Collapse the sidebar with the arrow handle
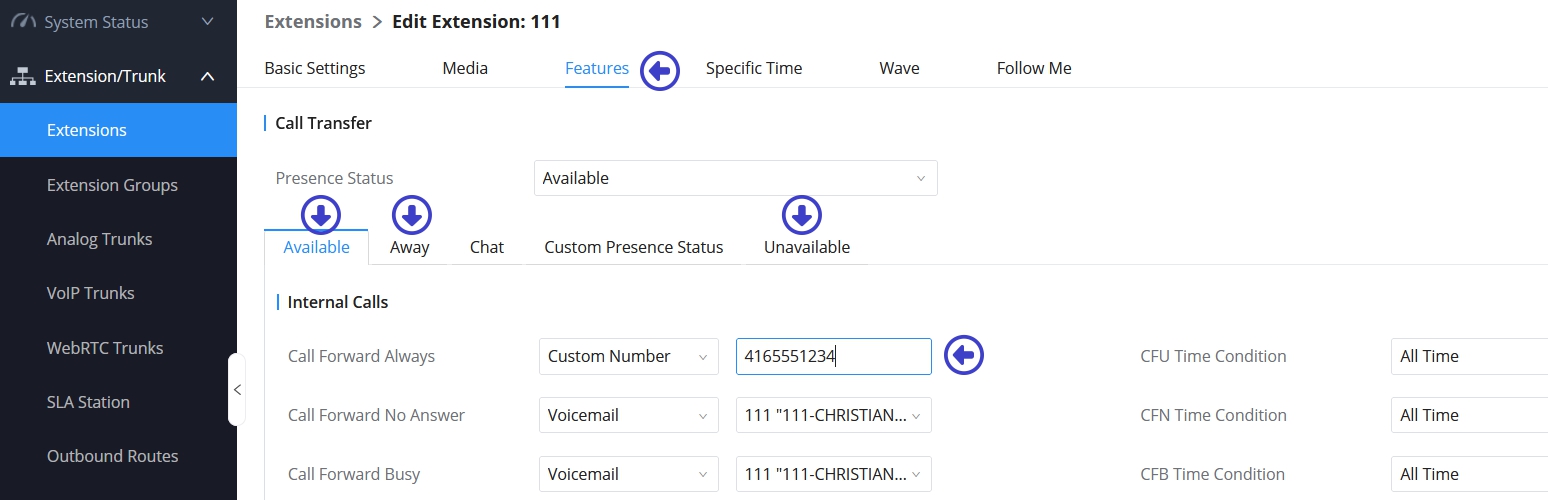The width and height of the screenshot is (1548, 500). tap(237, 389)
